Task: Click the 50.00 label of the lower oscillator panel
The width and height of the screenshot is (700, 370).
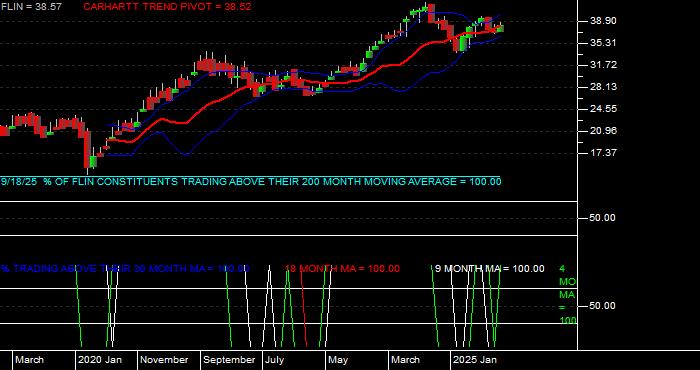Action: [603, 306]
